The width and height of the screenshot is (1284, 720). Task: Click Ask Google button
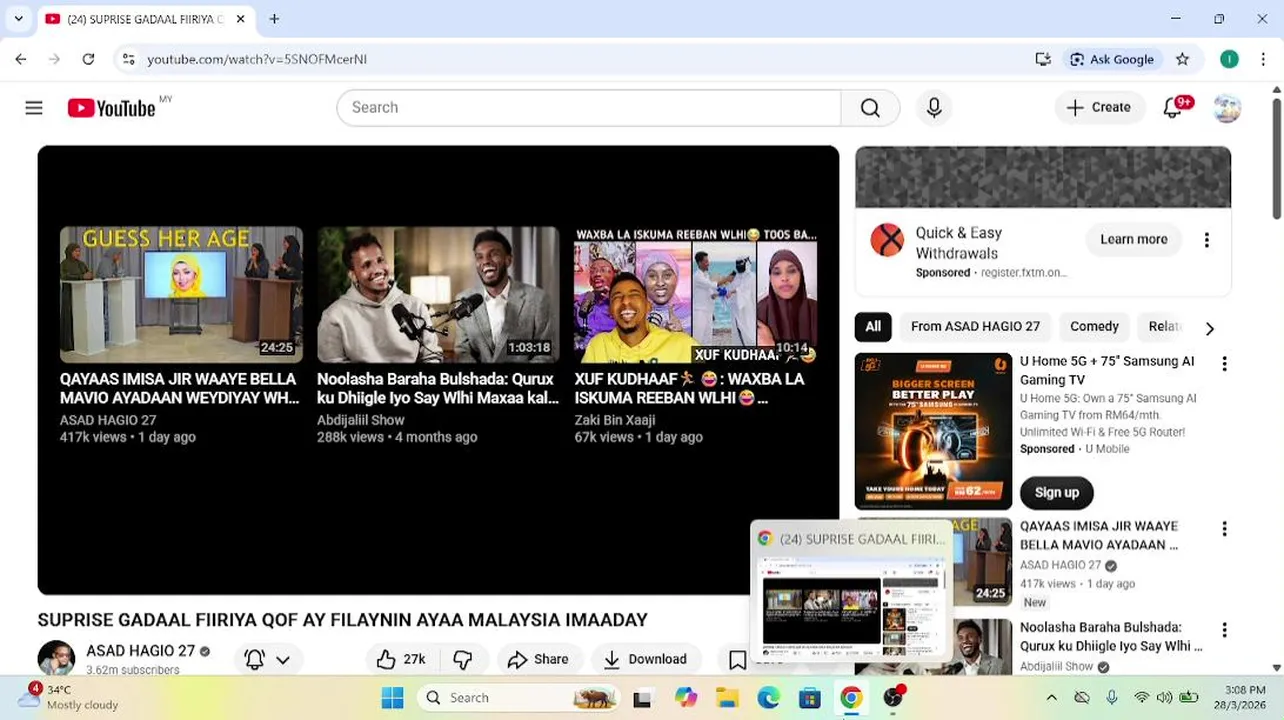(x=1112, y=59)
